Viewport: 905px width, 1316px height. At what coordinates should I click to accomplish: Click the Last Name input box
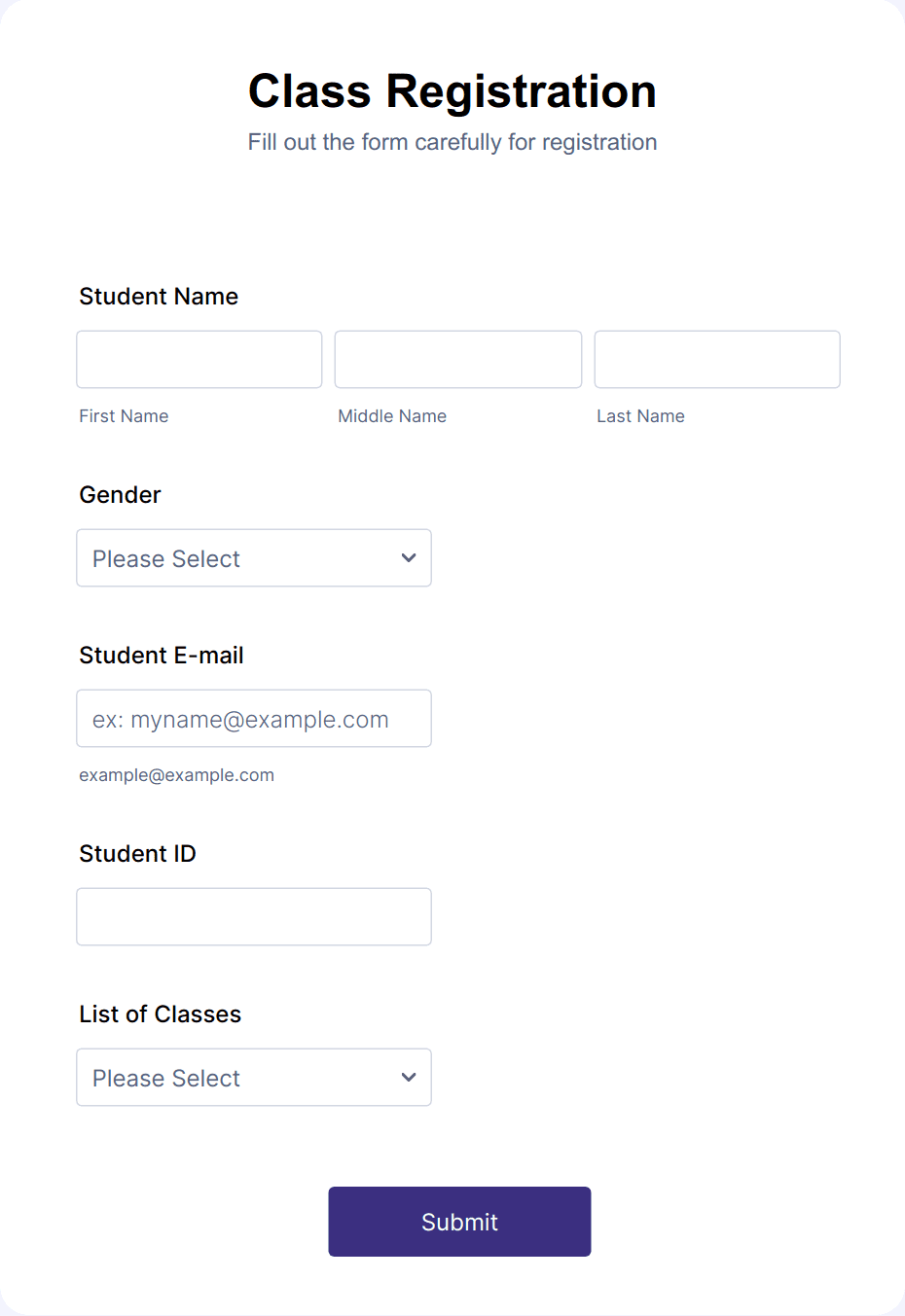716,359
